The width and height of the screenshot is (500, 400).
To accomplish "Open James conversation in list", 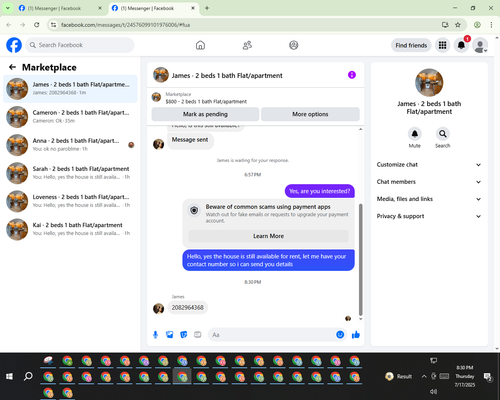I will [70, 89].
